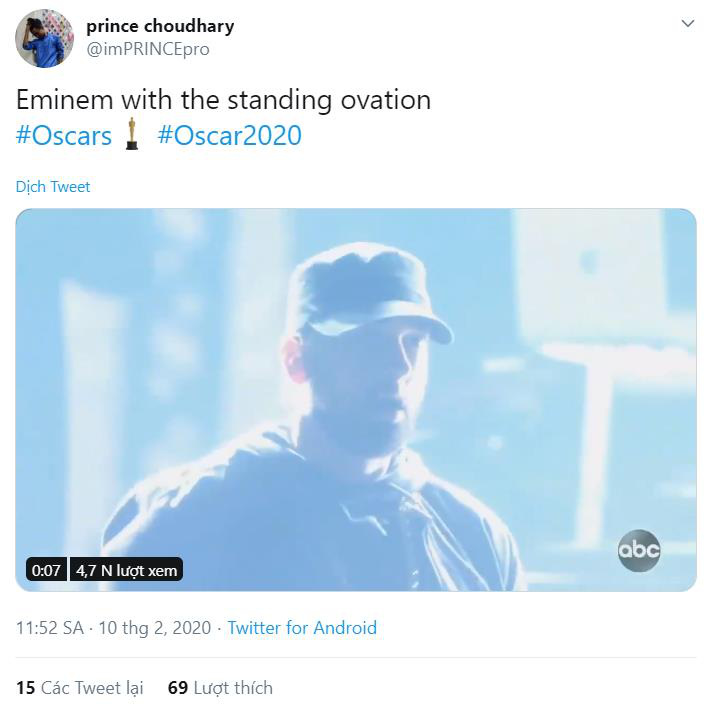Click the likes count number 69
Screen dimensions: 714x712
tap(178, 687)
